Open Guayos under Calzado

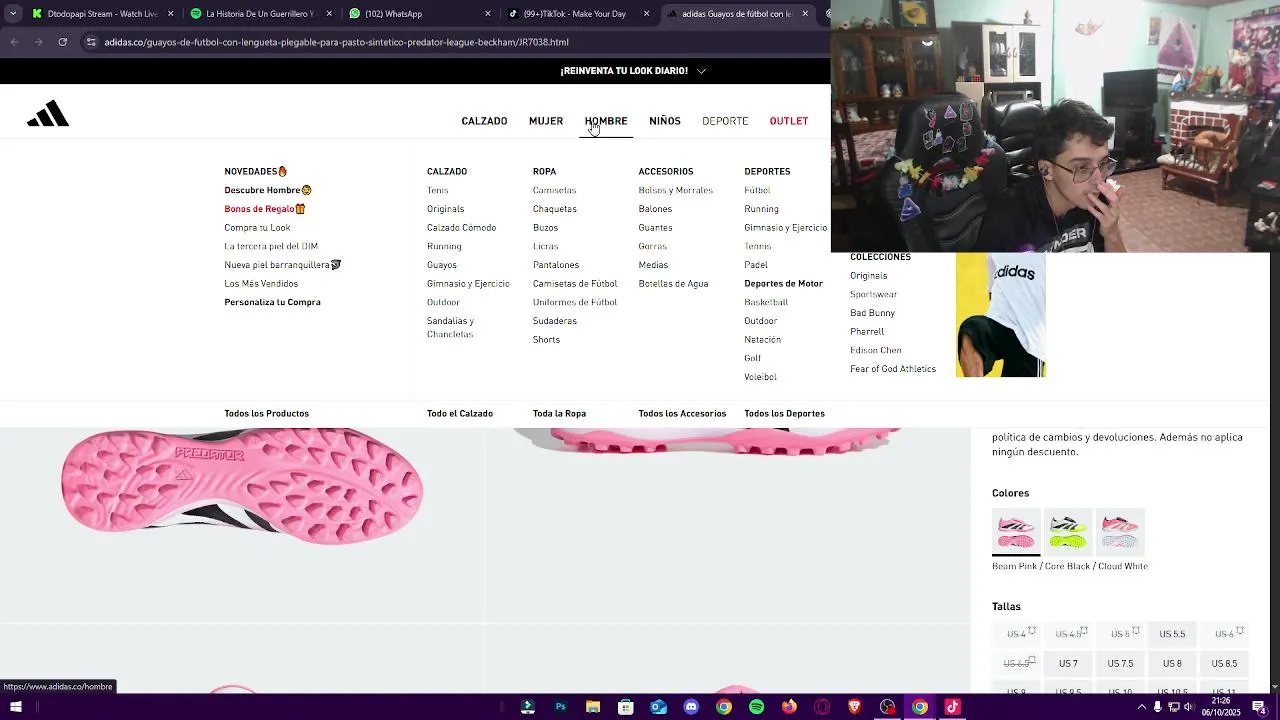coord(442,265)
